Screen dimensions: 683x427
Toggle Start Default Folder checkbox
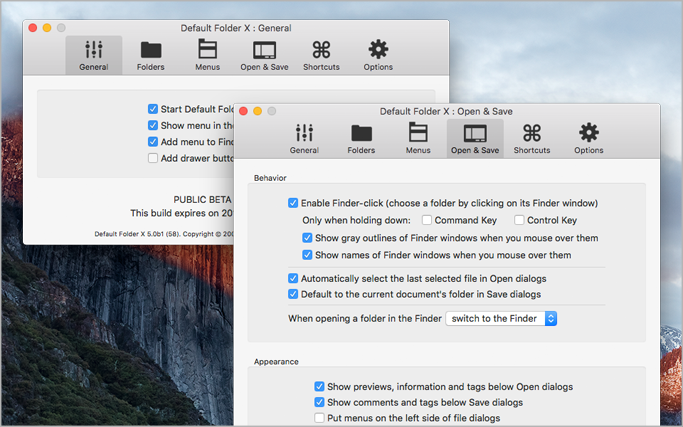[x=153, y=108]
